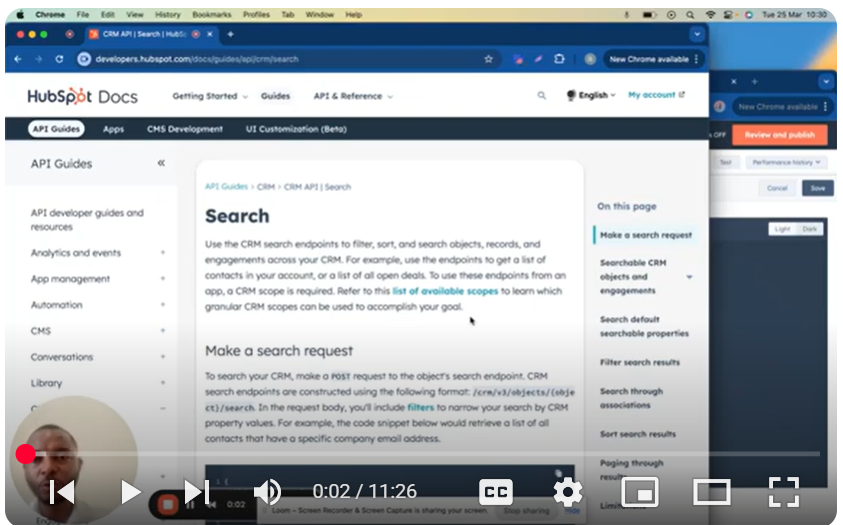Enter fullscreen video mode
The height and width of the screenshot is (525, 843).
pos(783,492)
